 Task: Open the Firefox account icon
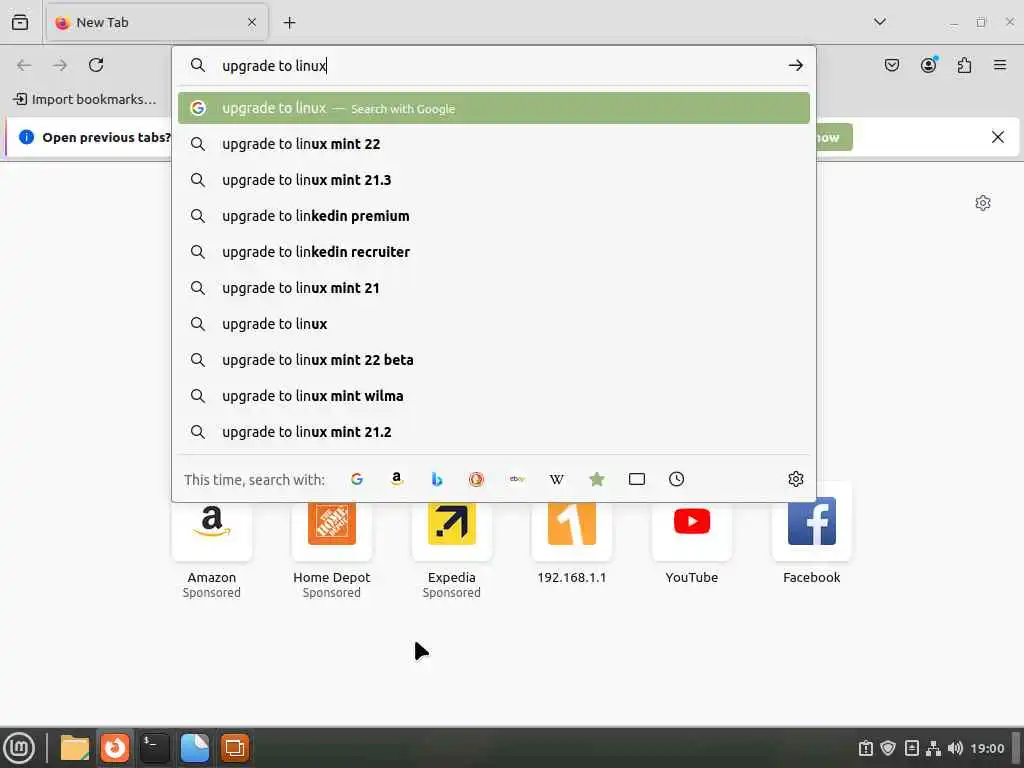click(x=928, y=65)
